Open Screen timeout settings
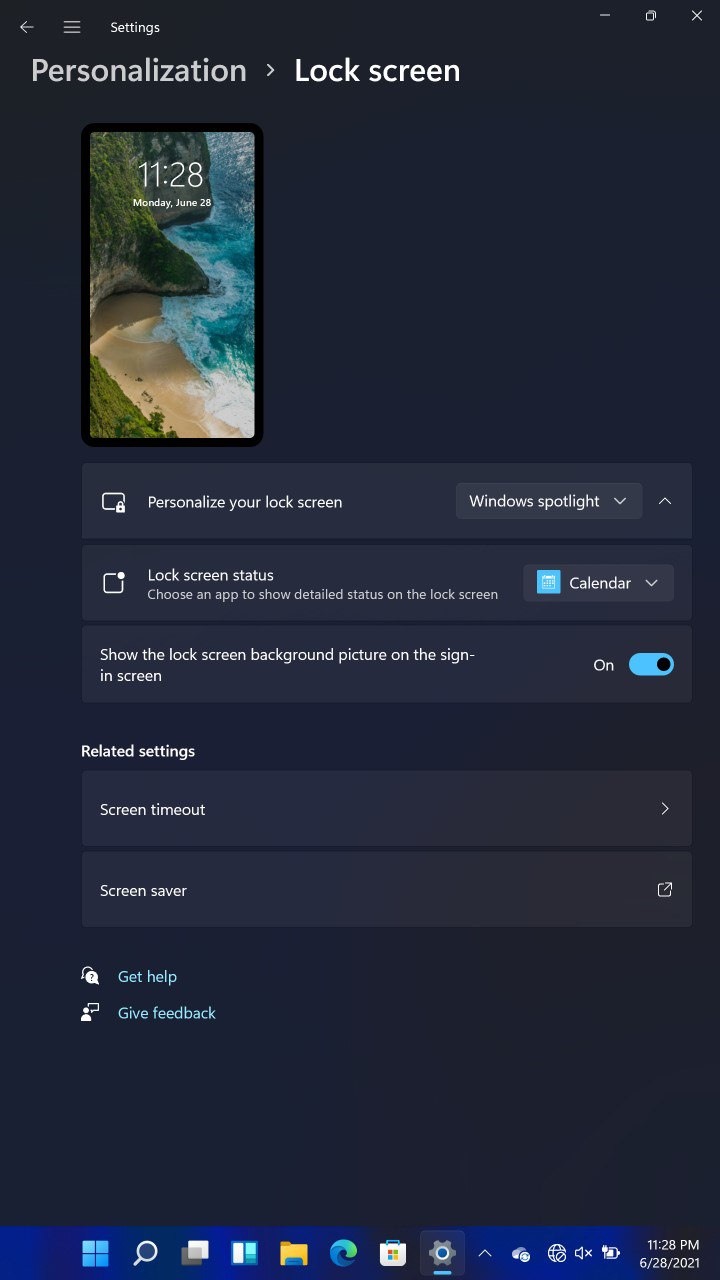The width and height of the screenshot is (720, 1280). tap(386, 809)
